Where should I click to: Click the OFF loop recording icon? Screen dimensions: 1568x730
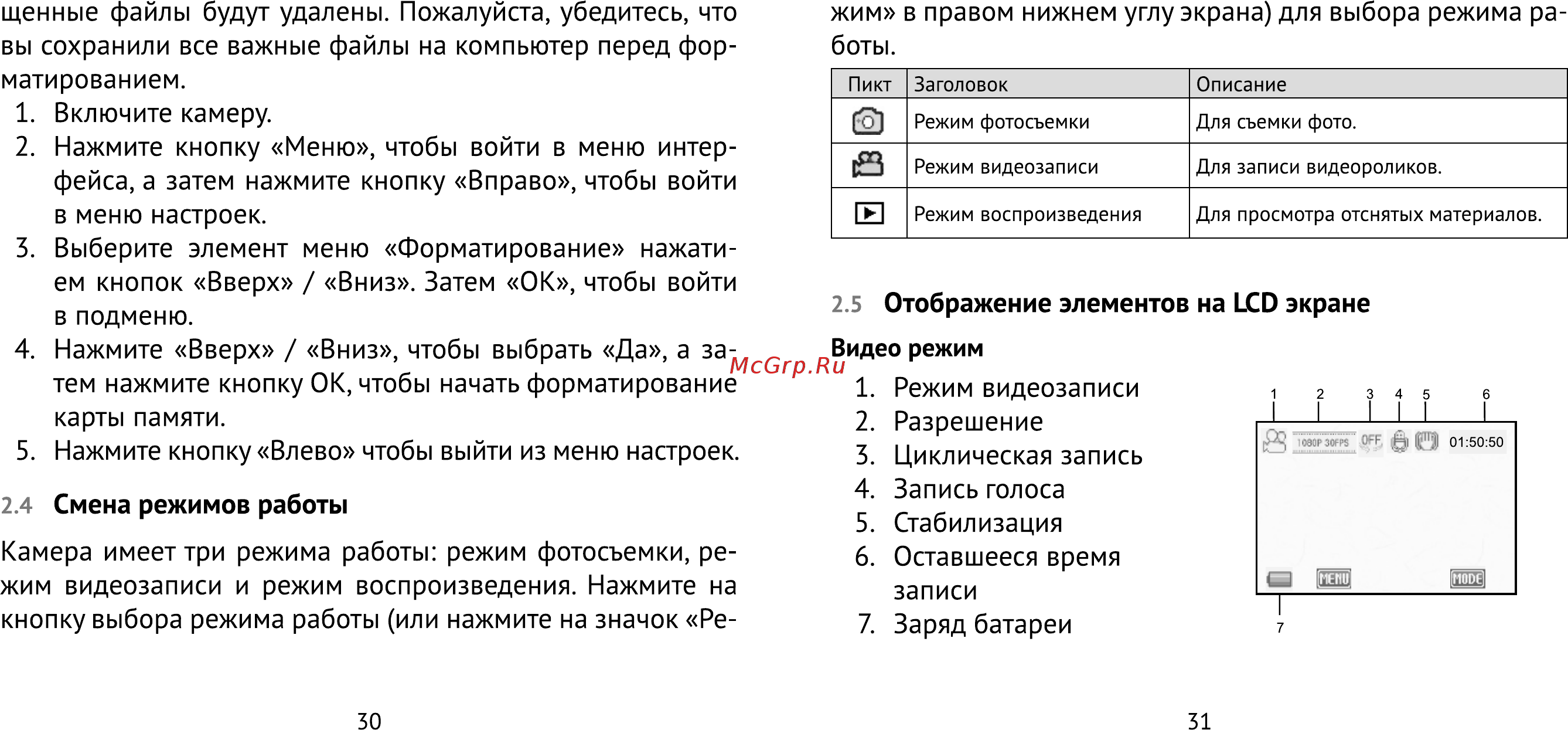pyautogui.click(x=1371, y=441)
